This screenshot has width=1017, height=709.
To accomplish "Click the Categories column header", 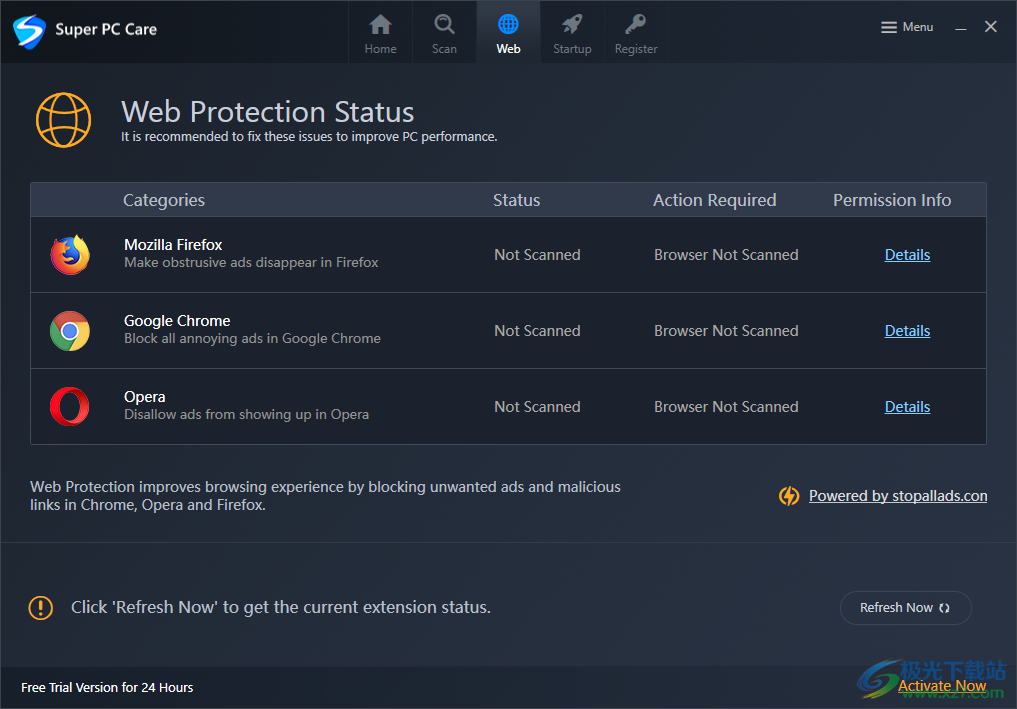I will point(164,200).
